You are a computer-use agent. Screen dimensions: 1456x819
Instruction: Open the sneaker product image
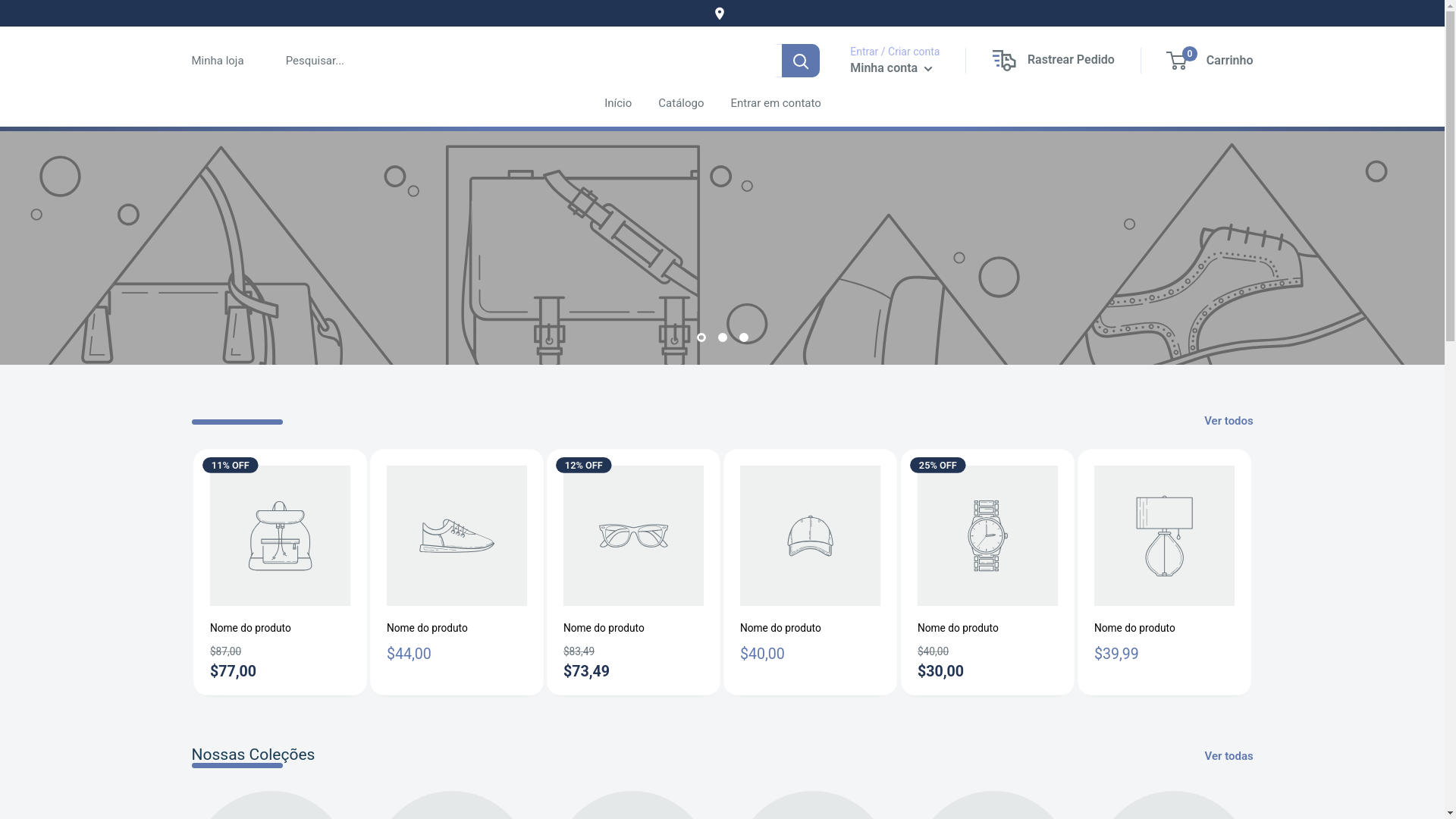[x=457, y=535]
